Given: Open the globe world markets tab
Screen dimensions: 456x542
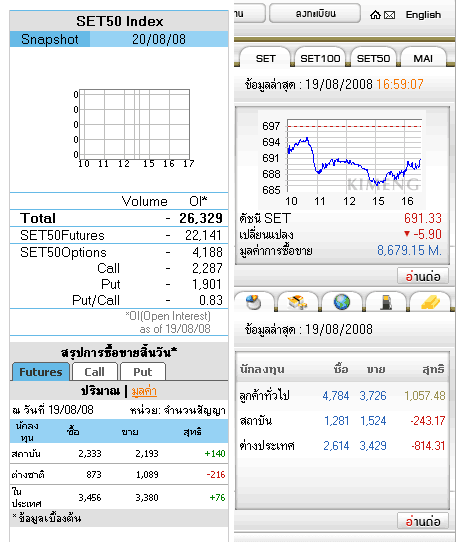Looking at the screenshot, I should click(x=342, y=302).
